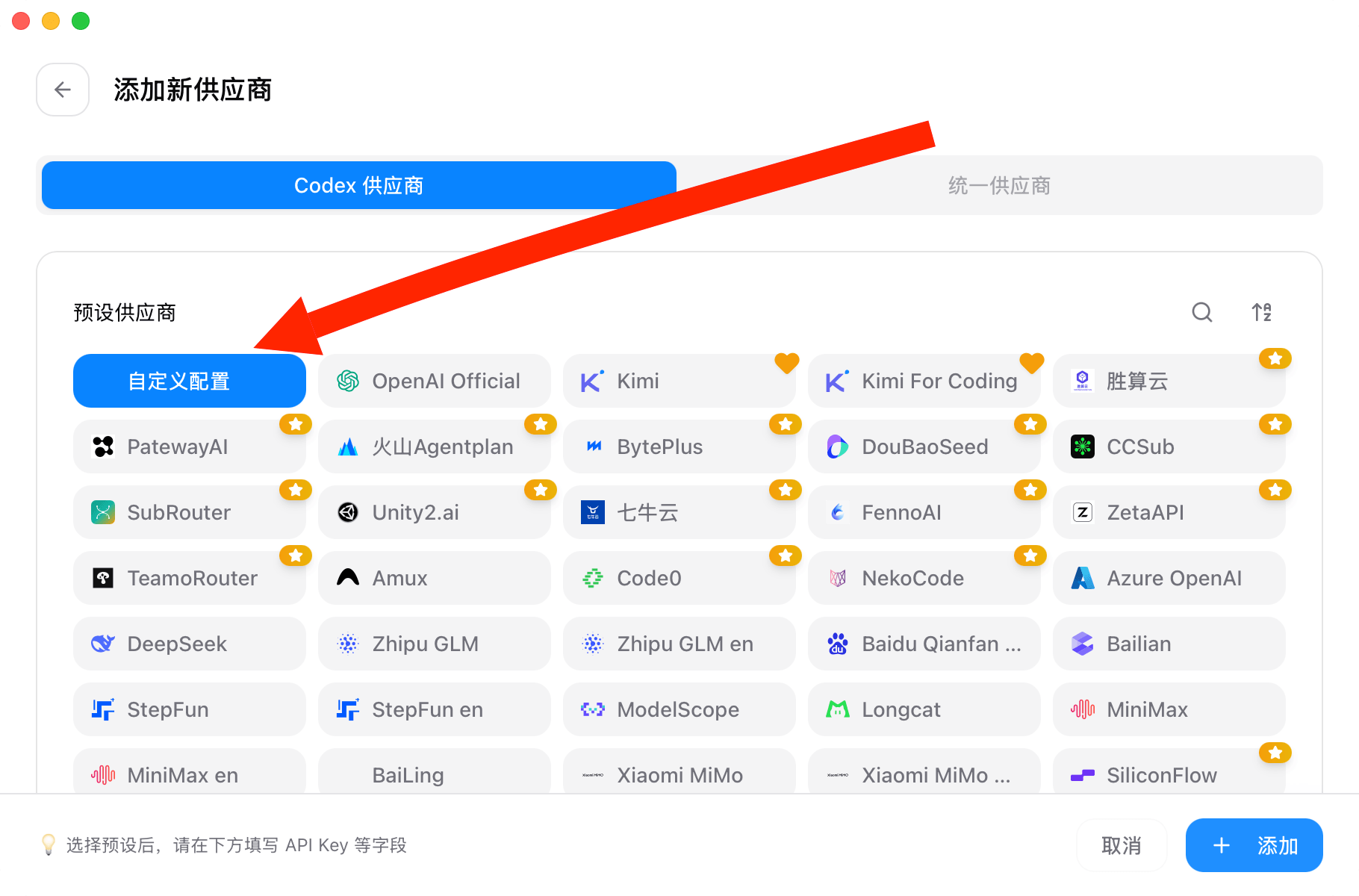
Task: Select the 自定义配置 preset
Action: click(190, 381)
